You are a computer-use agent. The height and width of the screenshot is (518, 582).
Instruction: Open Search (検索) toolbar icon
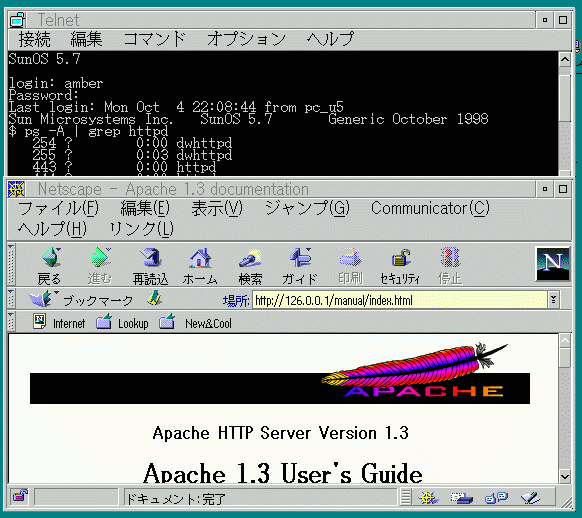250,266
